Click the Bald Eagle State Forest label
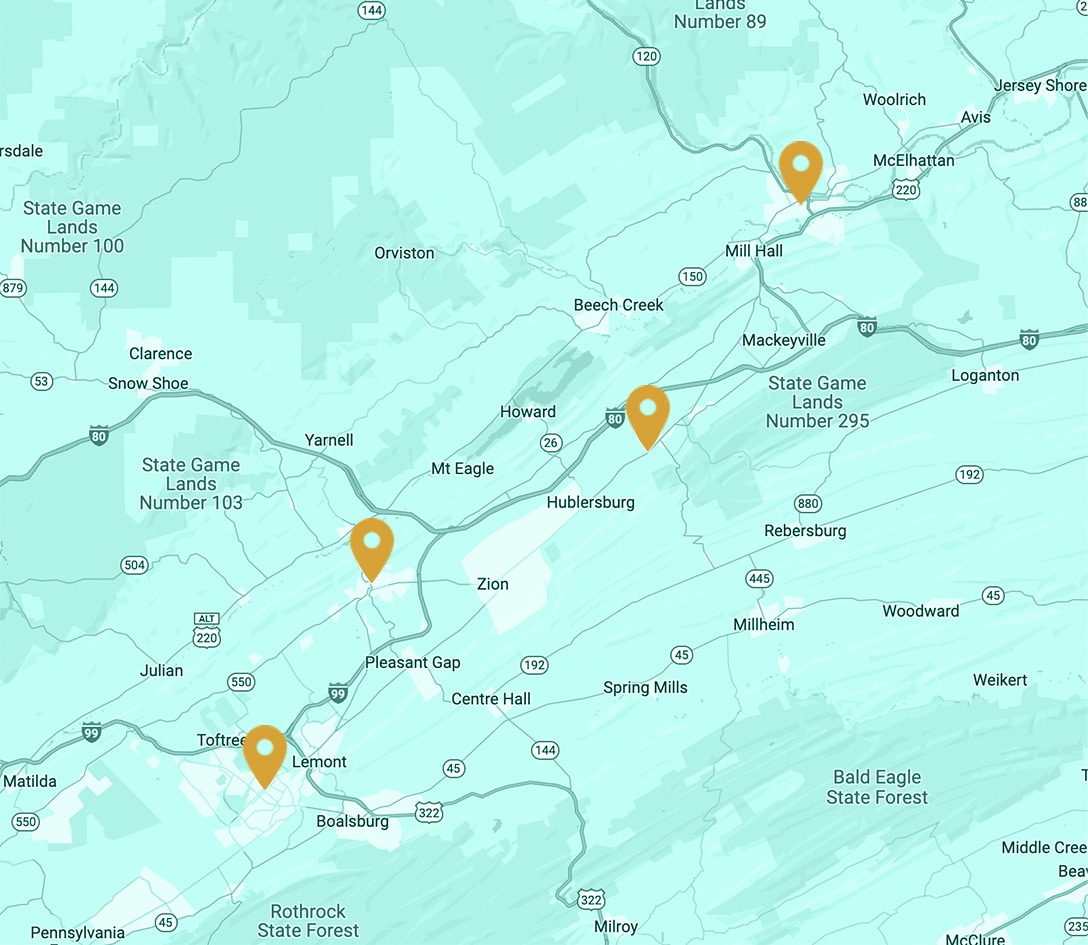 [x=877, y=787]
